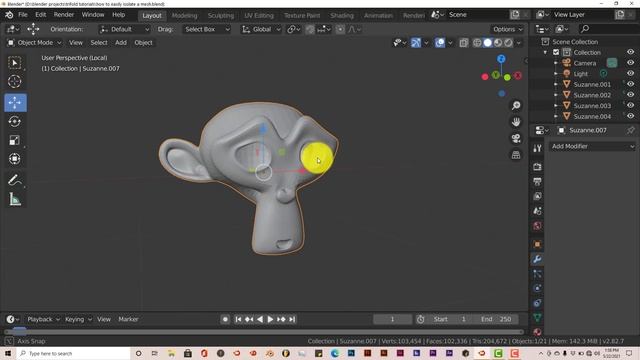Uncheck the Collection exclude checkbox

[556, 52]
